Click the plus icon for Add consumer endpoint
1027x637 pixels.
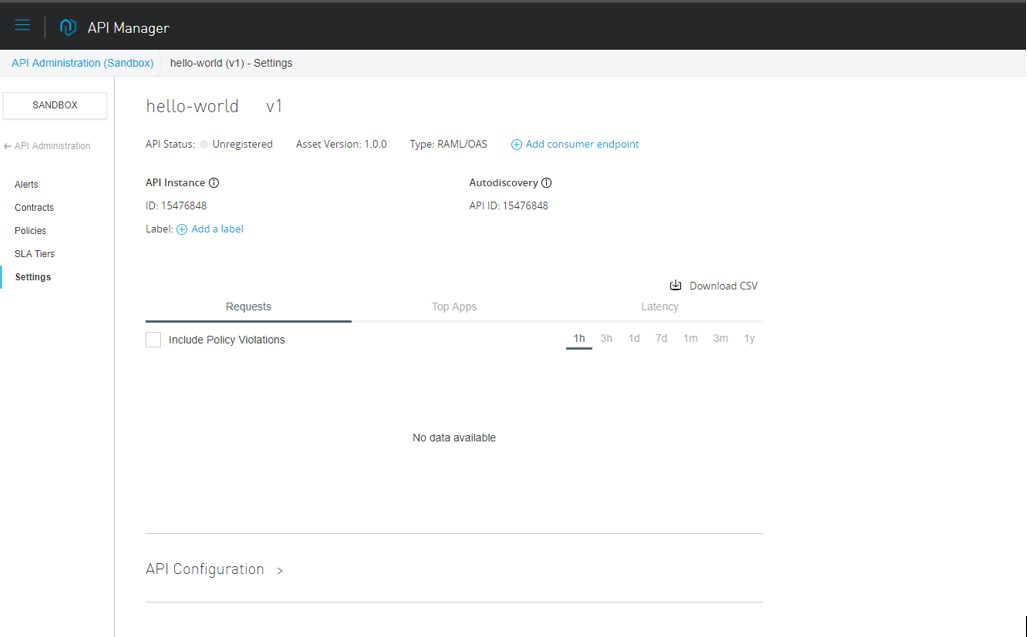tap(516, 145)
